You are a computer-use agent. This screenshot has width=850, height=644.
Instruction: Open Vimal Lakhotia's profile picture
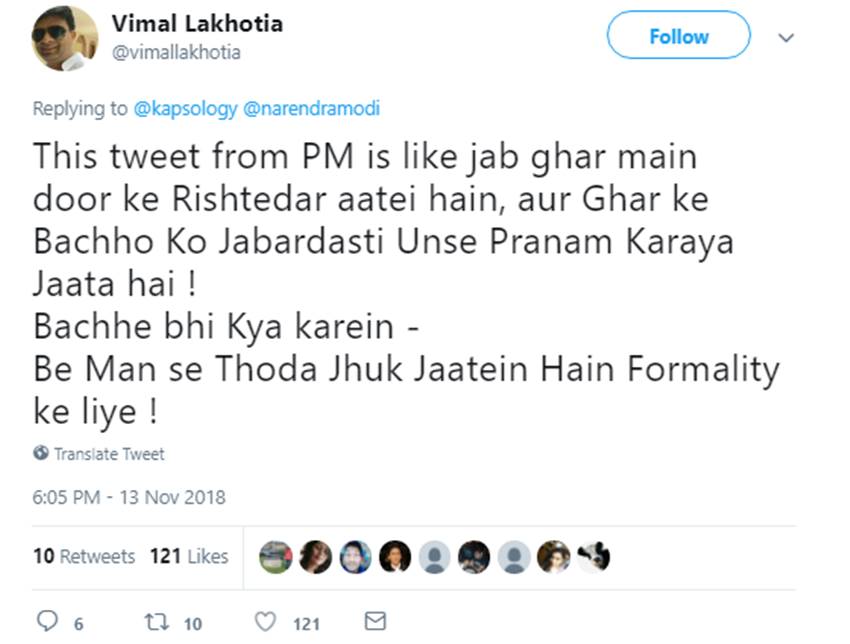64,38
